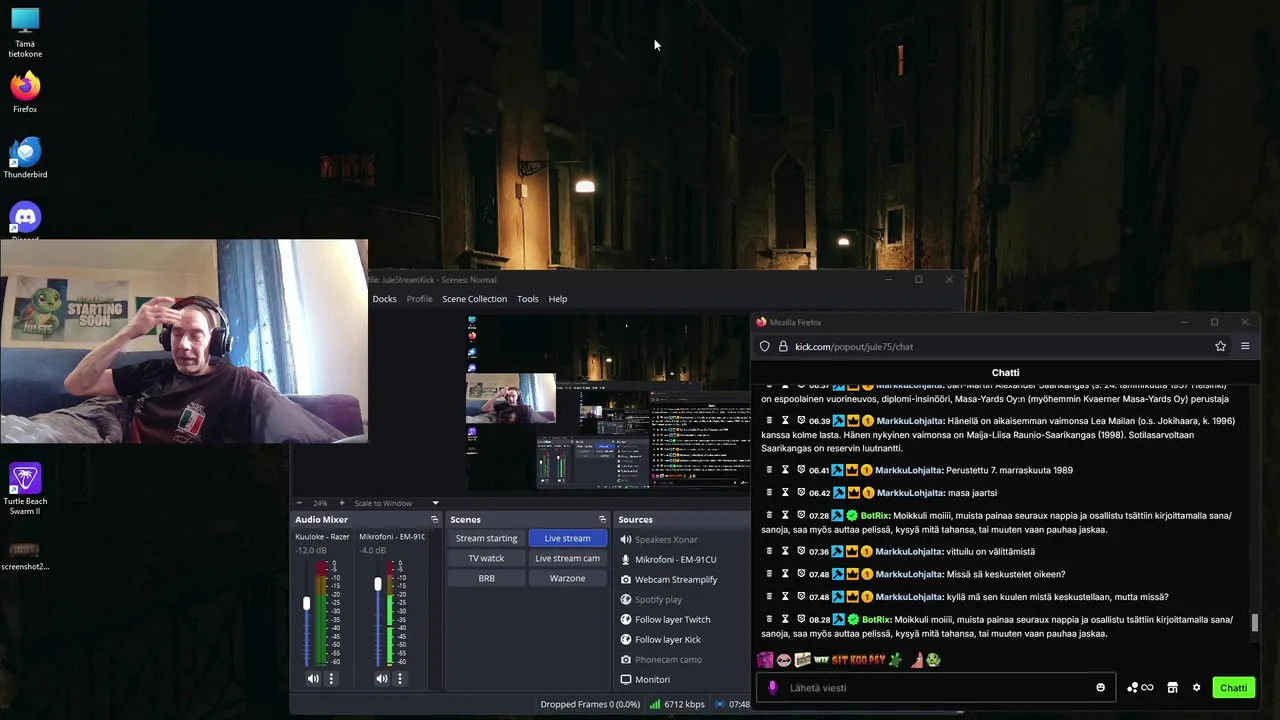Image resolution: width=1280 pixels, height=720 pixels.
Task: Click the kick.com/popout/jule75/chat address bar
Action: (854, 346)
